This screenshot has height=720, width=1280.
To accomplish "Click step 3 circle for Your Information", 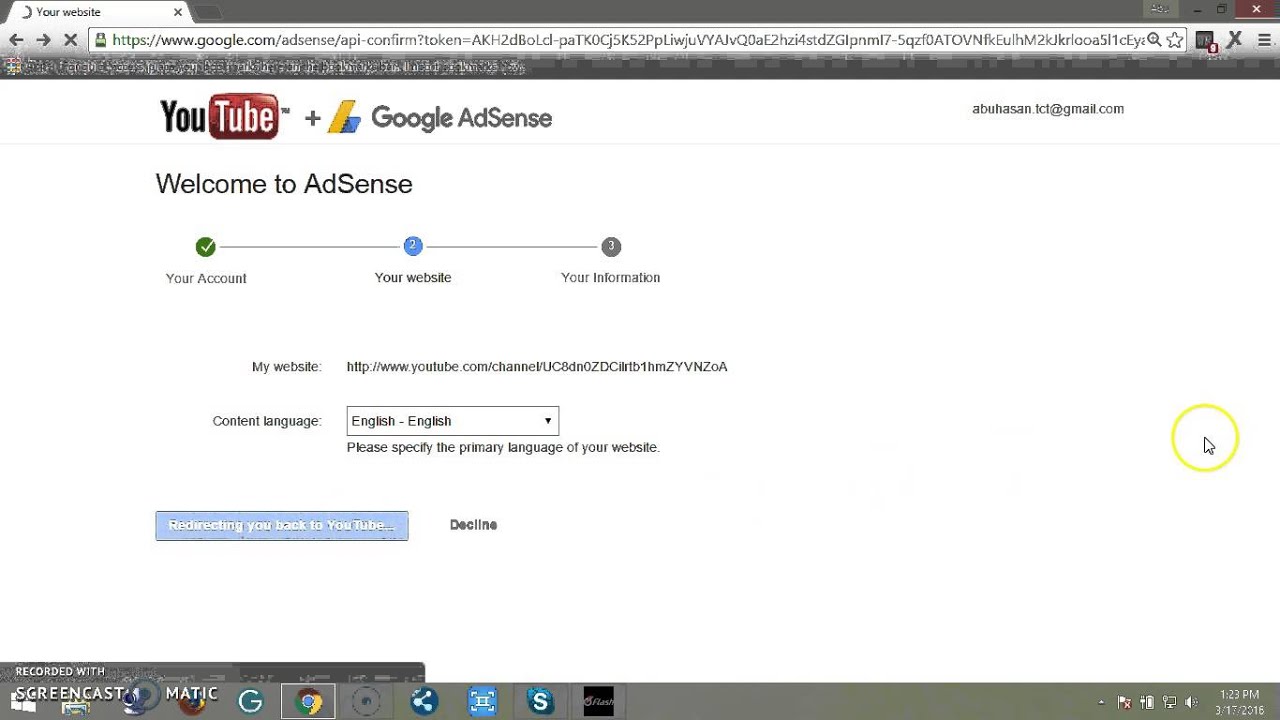I will 611,246.
